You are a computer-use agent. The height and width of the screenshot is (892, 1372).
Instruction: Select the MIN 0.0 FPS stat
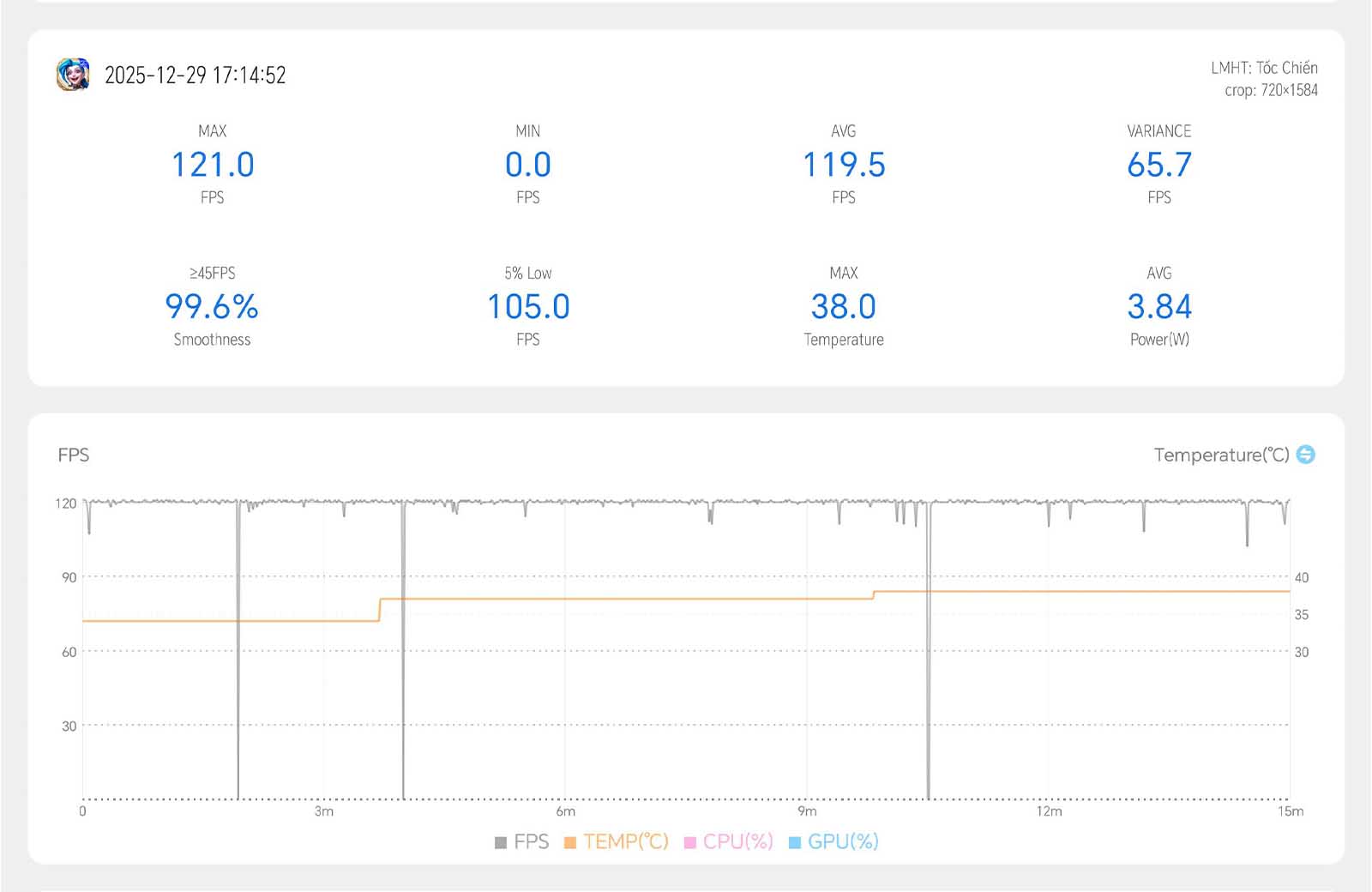point(528,165)
